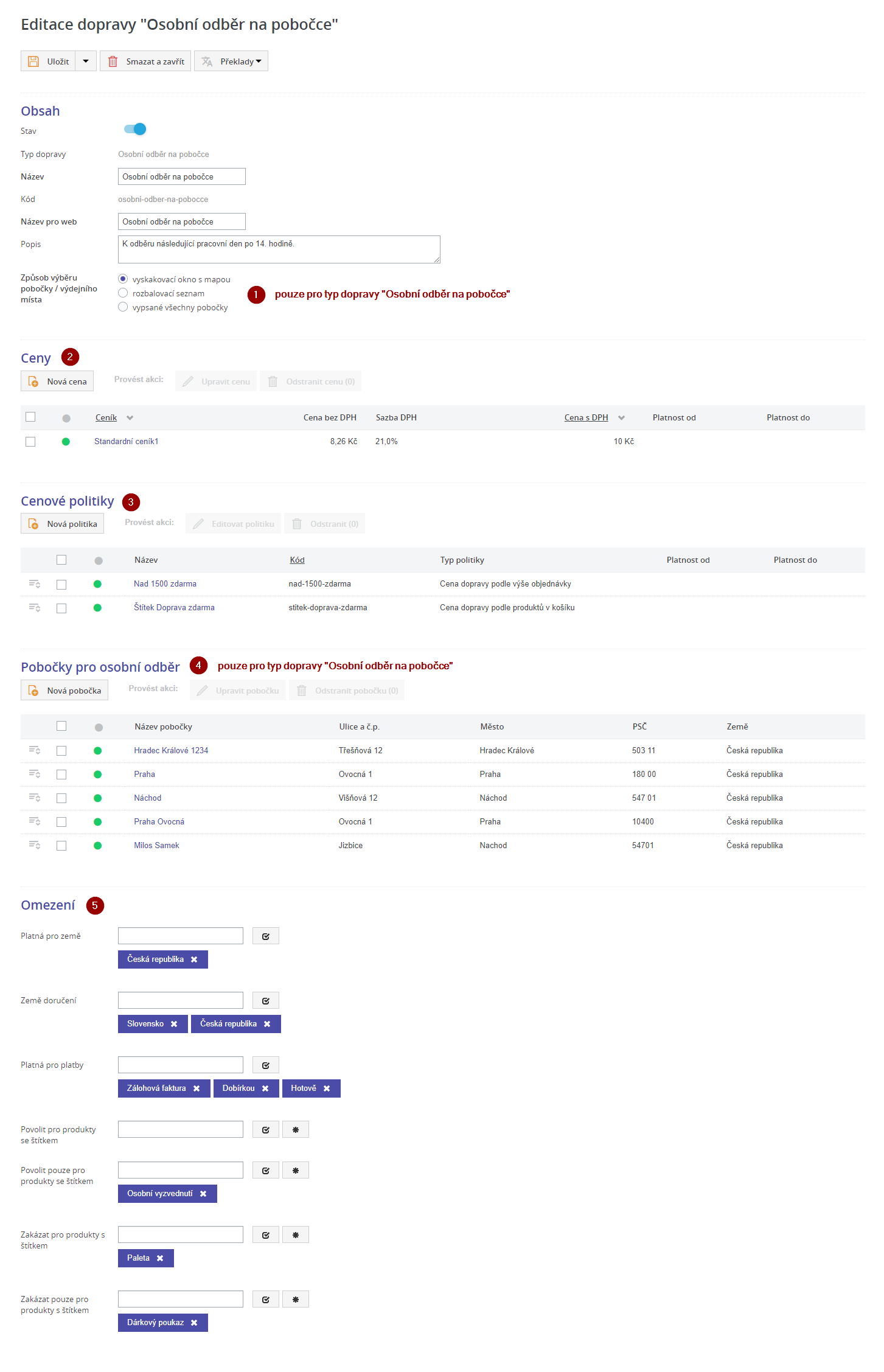Toggle the Stav switch off

(135, 129)
